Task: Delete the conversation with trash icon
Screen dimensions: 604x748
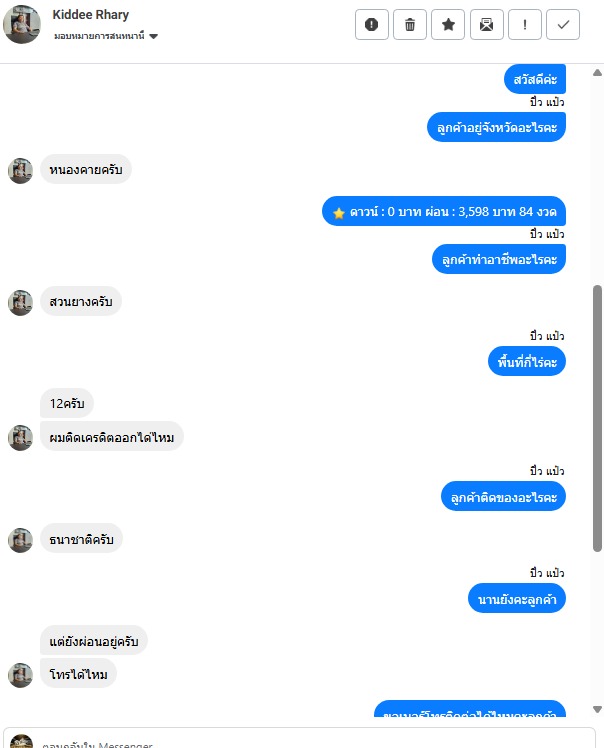Action: coord(410,24)
